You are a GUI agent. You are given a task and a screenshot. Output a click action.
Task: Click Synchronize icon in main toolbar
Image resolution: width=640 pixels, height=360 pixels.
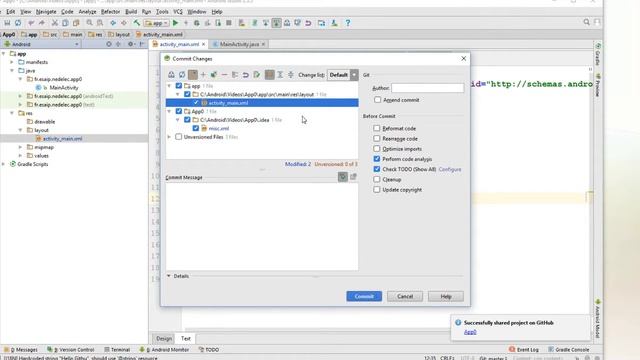[x=18, y=23]
